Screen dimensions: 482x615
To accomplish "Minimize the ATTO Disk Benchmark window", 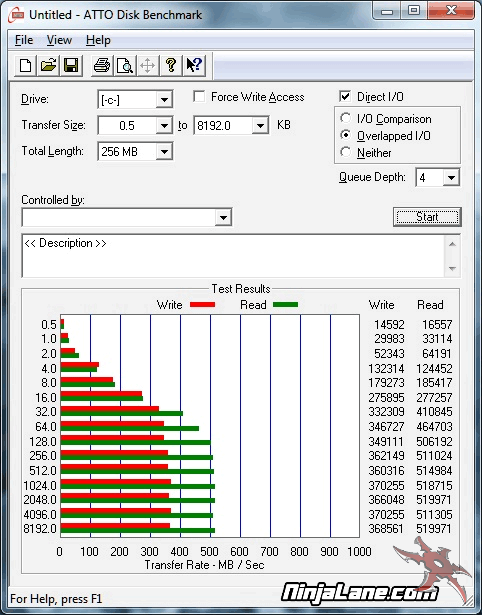I will coord(387,11).
